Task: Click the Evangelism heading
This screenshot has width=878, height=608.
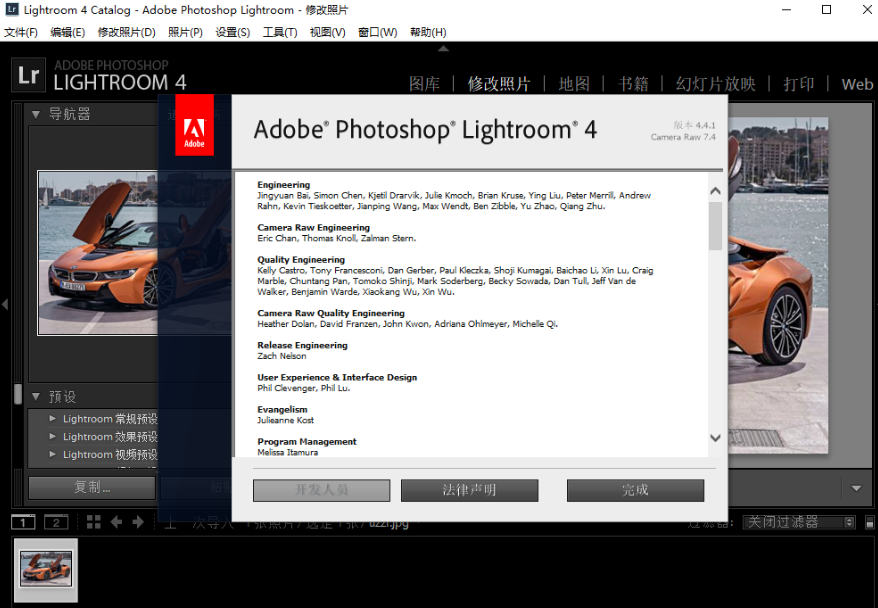Action: point(282,409)
